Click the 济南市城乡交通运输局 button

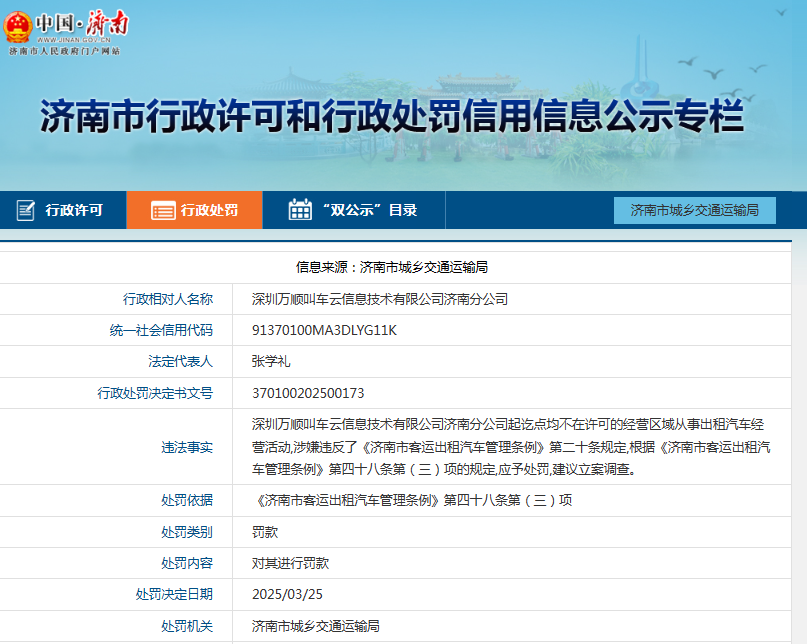click(694, 210)
